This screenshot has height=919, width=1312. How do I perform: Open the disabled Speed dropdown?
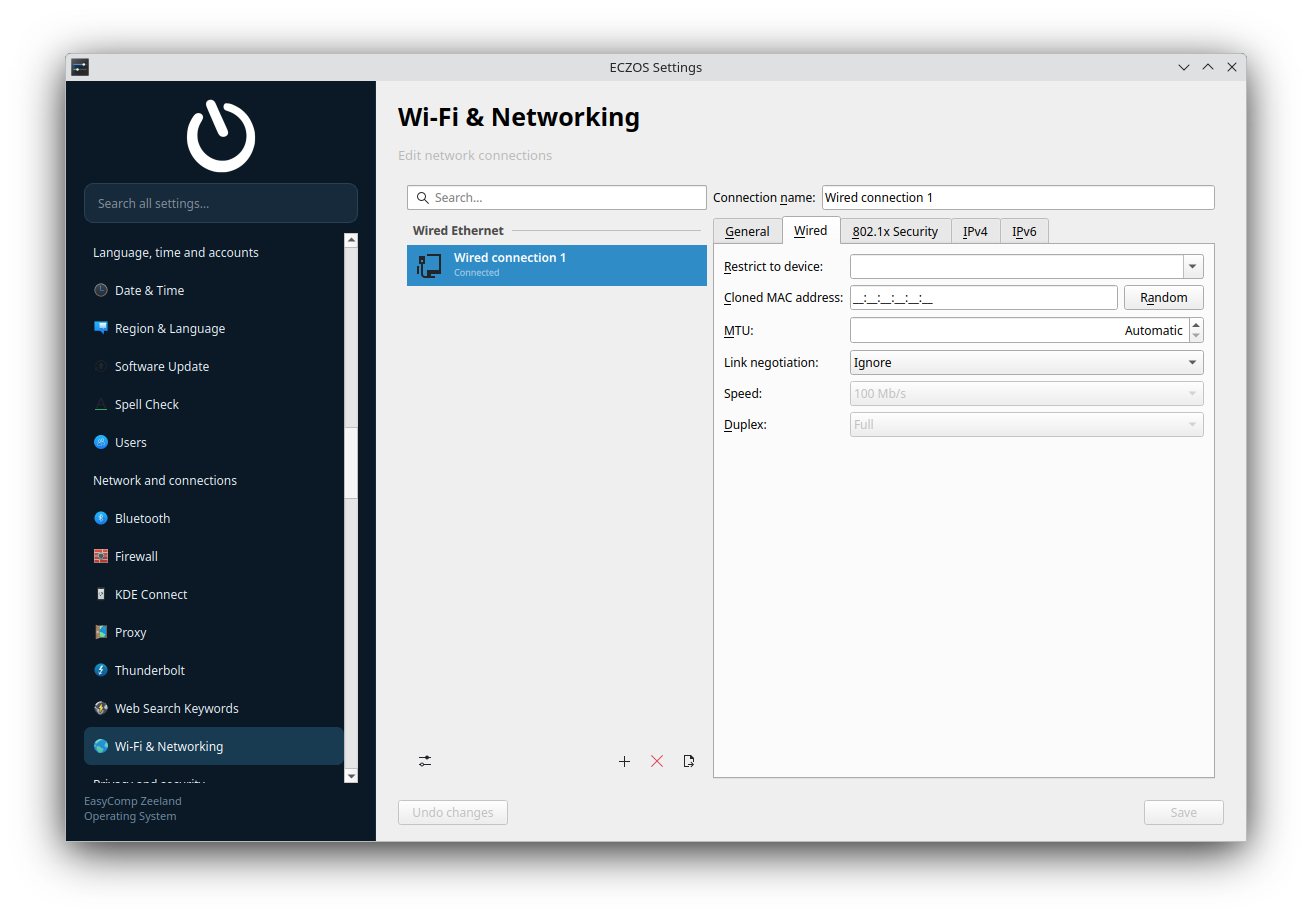pos(1027,393)
